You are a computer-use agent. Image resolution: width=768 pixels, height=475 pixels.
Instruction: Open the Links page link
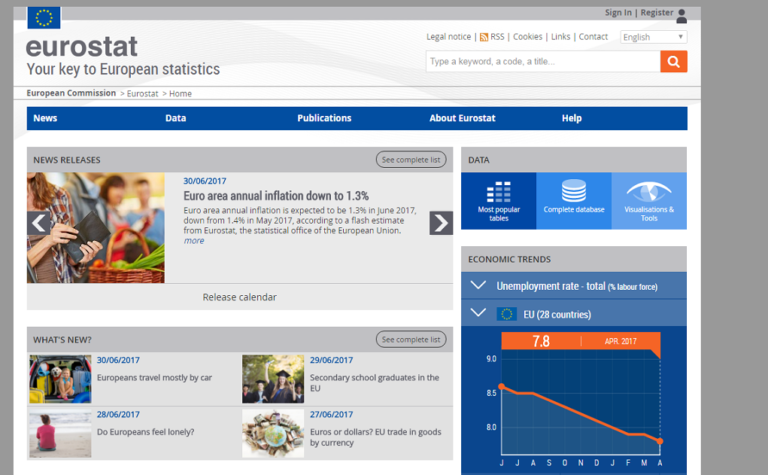coord(560,37)
